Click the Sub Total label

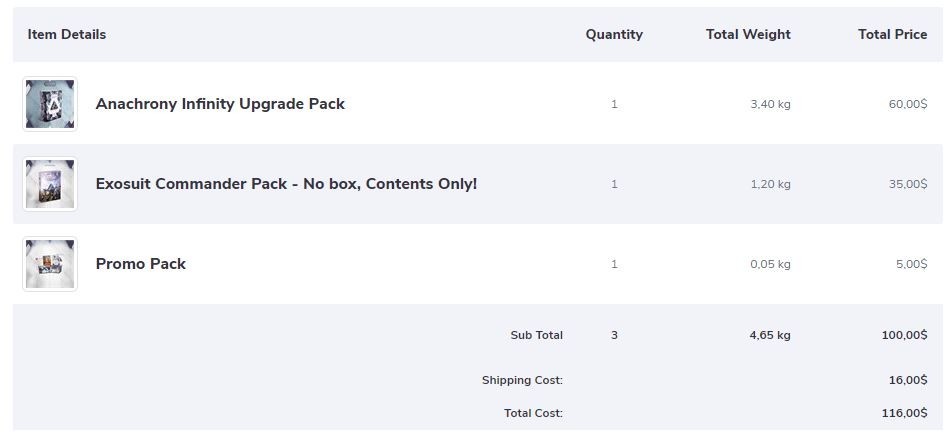pyautogui.click(x=536, y=335)
